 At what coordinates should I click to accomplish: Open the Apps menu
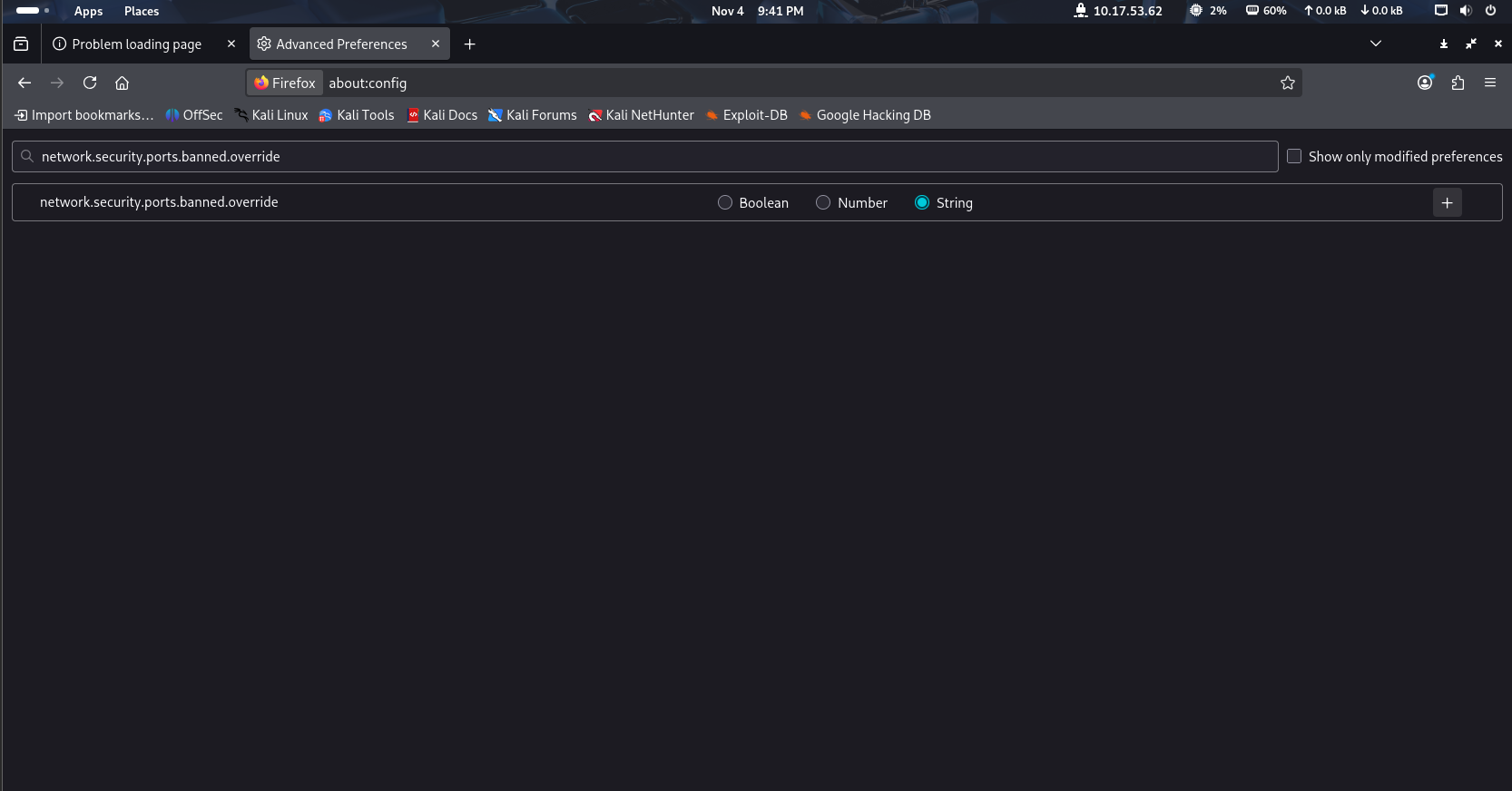click(88, 11)
